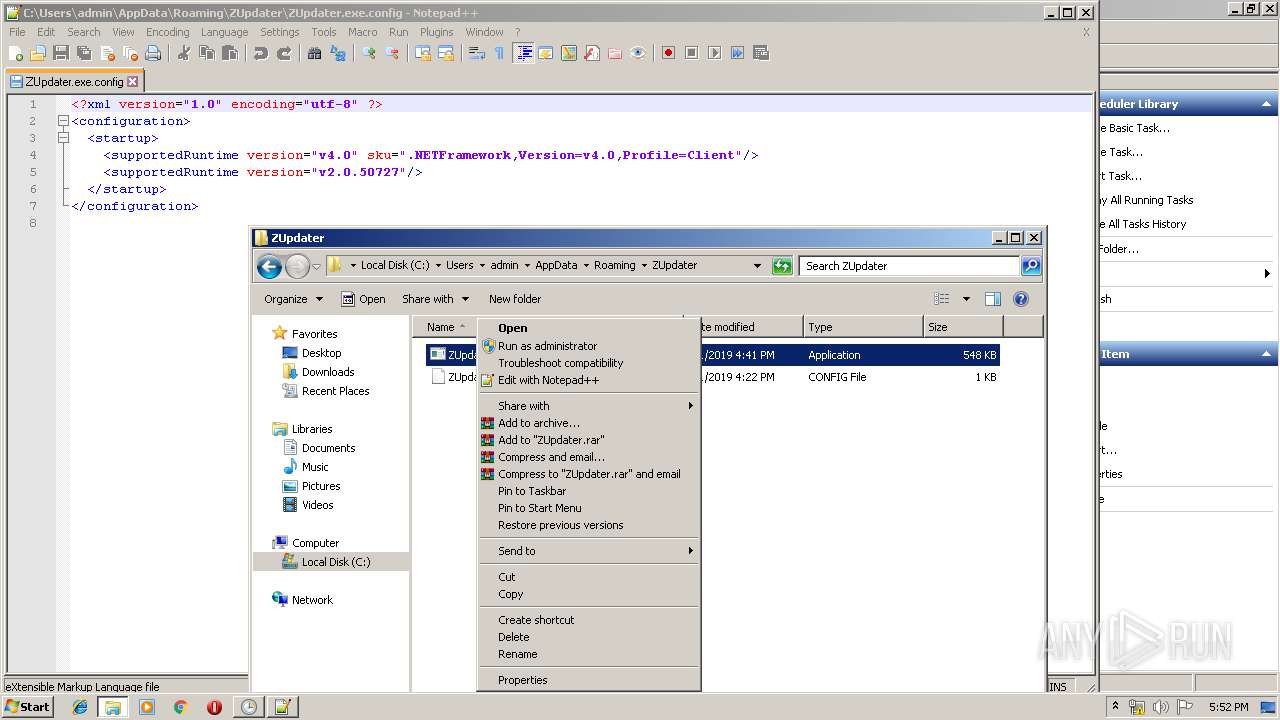Open Chrome from taskbar
Viewport: 1280px width, 720px height.
180,707
